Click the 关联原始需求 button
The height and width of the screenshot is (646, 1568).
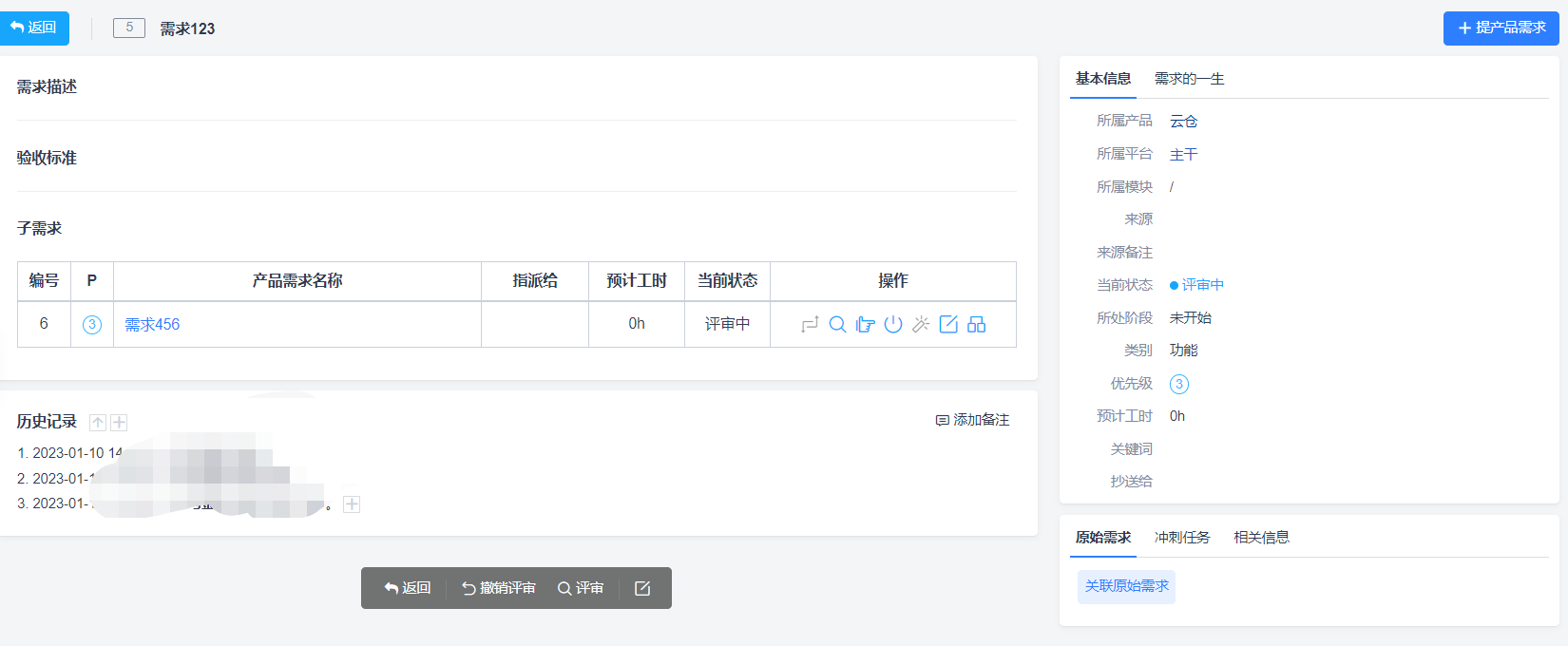pos(1126,586)
